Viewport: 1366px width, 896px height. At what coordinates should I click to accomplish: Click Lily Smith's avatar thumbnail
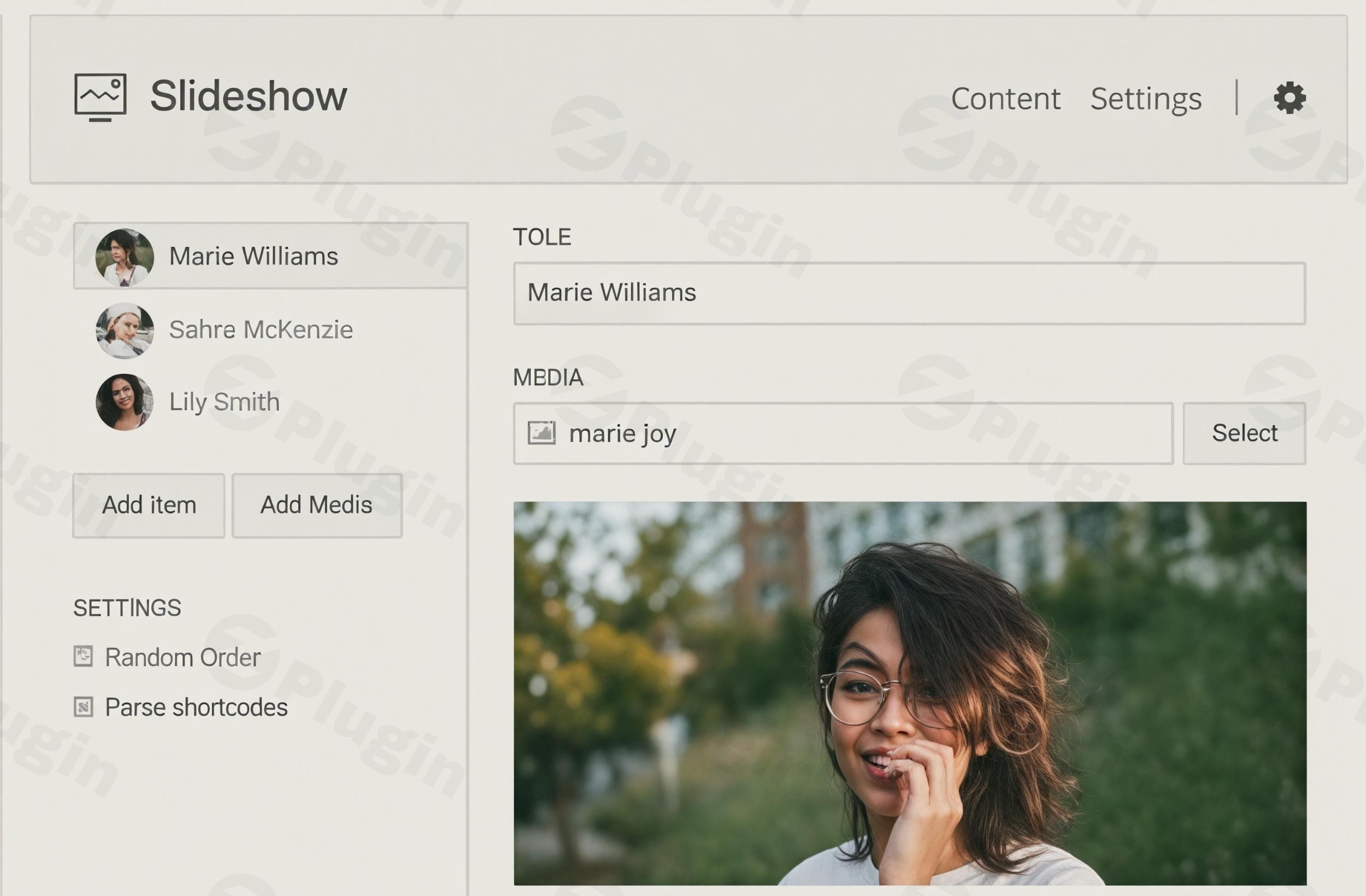125,402
